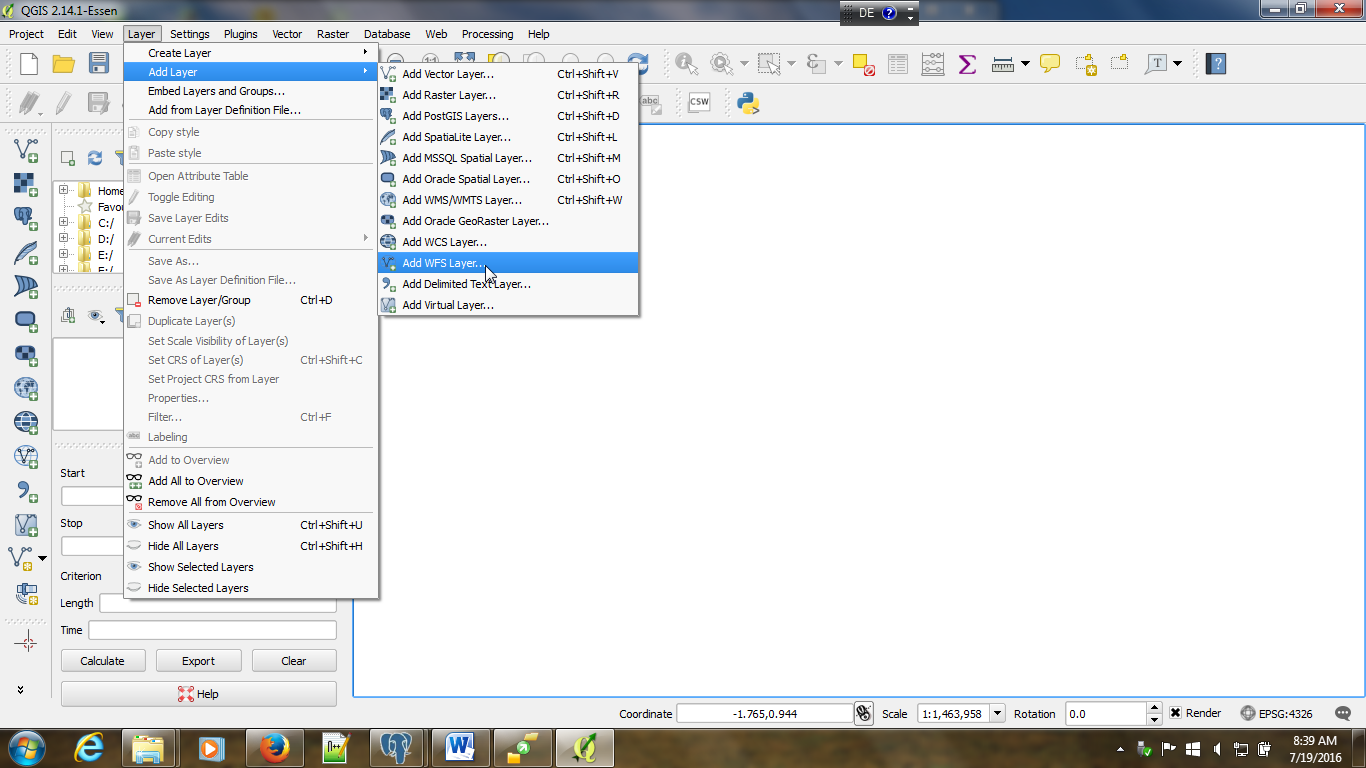
Task: Open the log Messages speech bubble icon
Action: (1344, 713)
